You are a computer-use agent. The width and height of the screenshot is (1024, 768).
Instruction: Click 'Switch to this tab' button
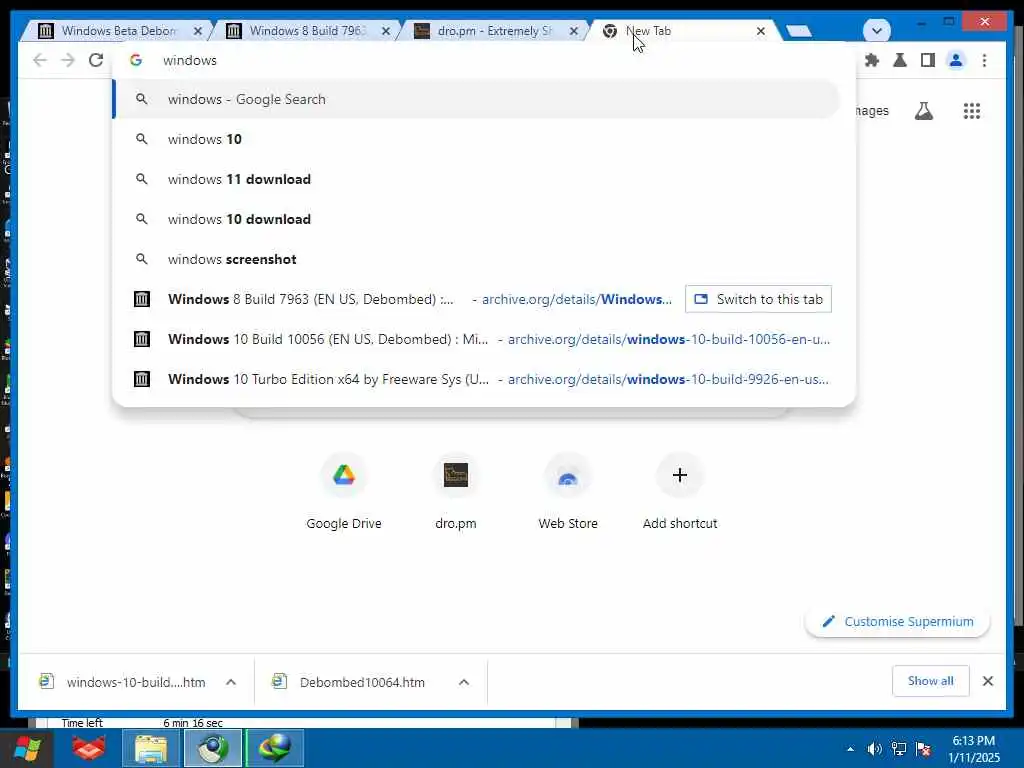[x=758, y=299]
